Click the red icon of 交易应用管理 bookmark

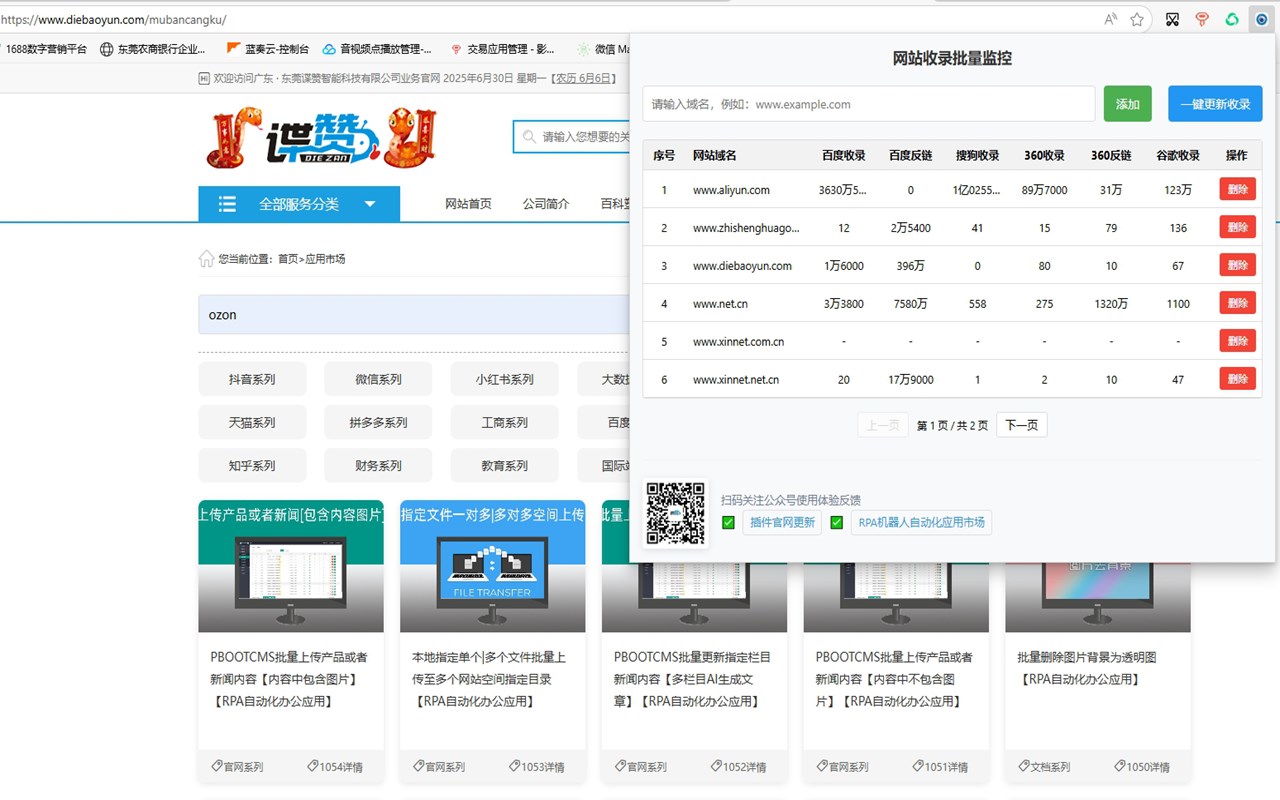[456, 49]
